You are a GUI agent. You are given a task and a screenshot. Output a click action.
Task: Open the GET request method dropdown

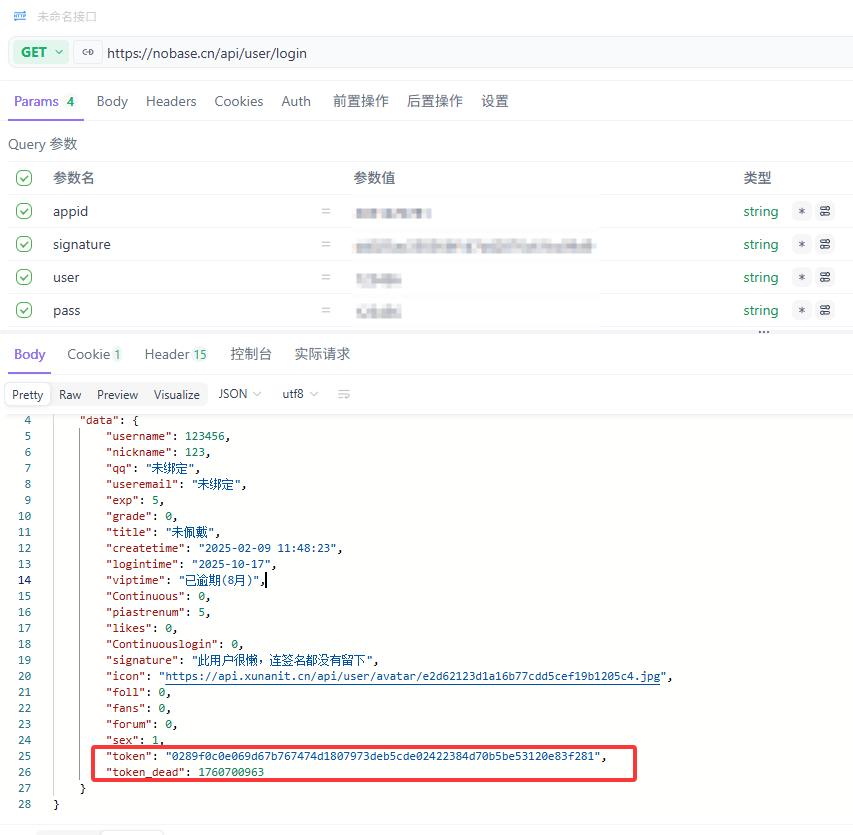42,52
